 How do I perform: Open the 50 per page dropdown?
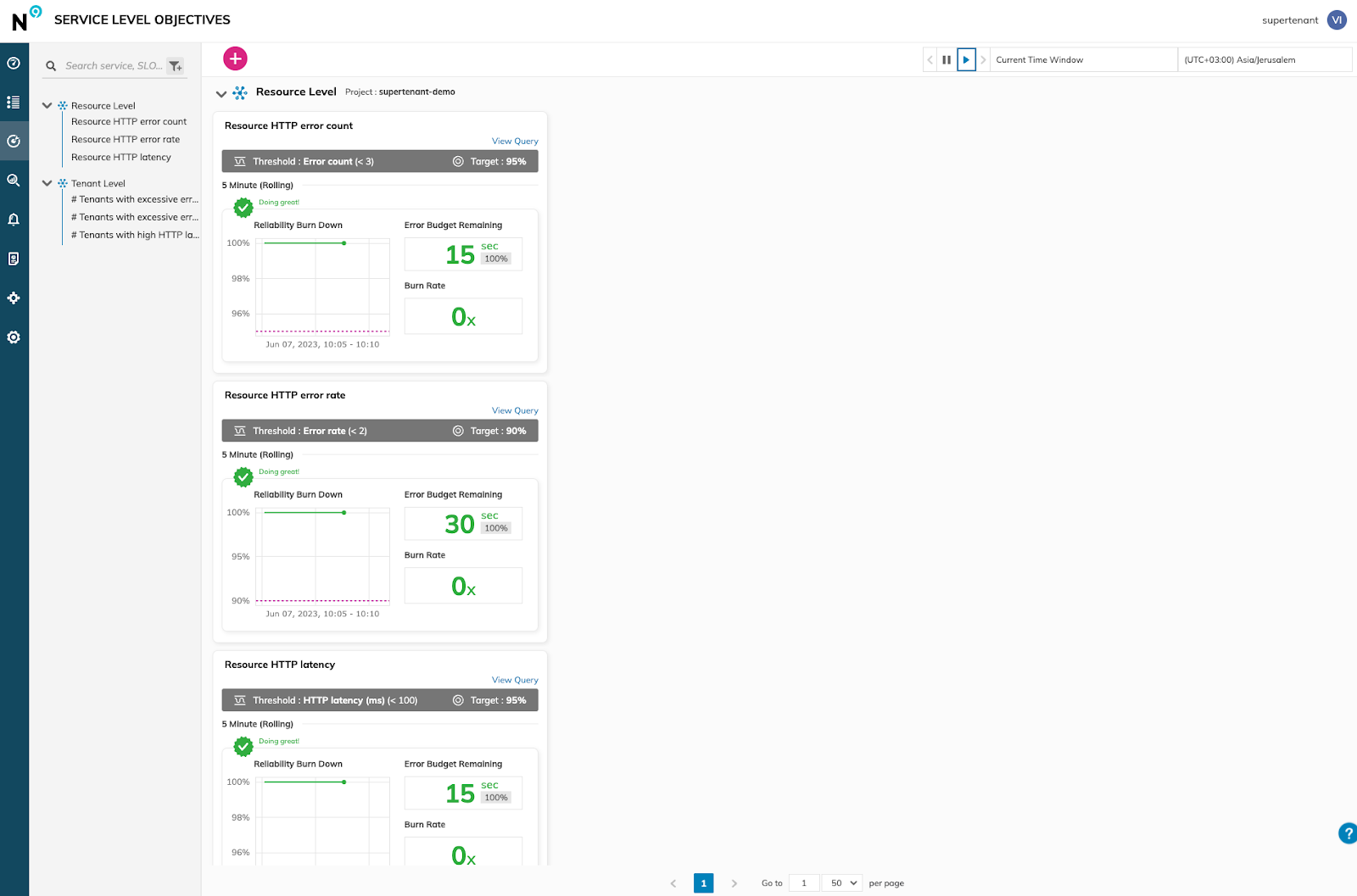pos(843,883)
